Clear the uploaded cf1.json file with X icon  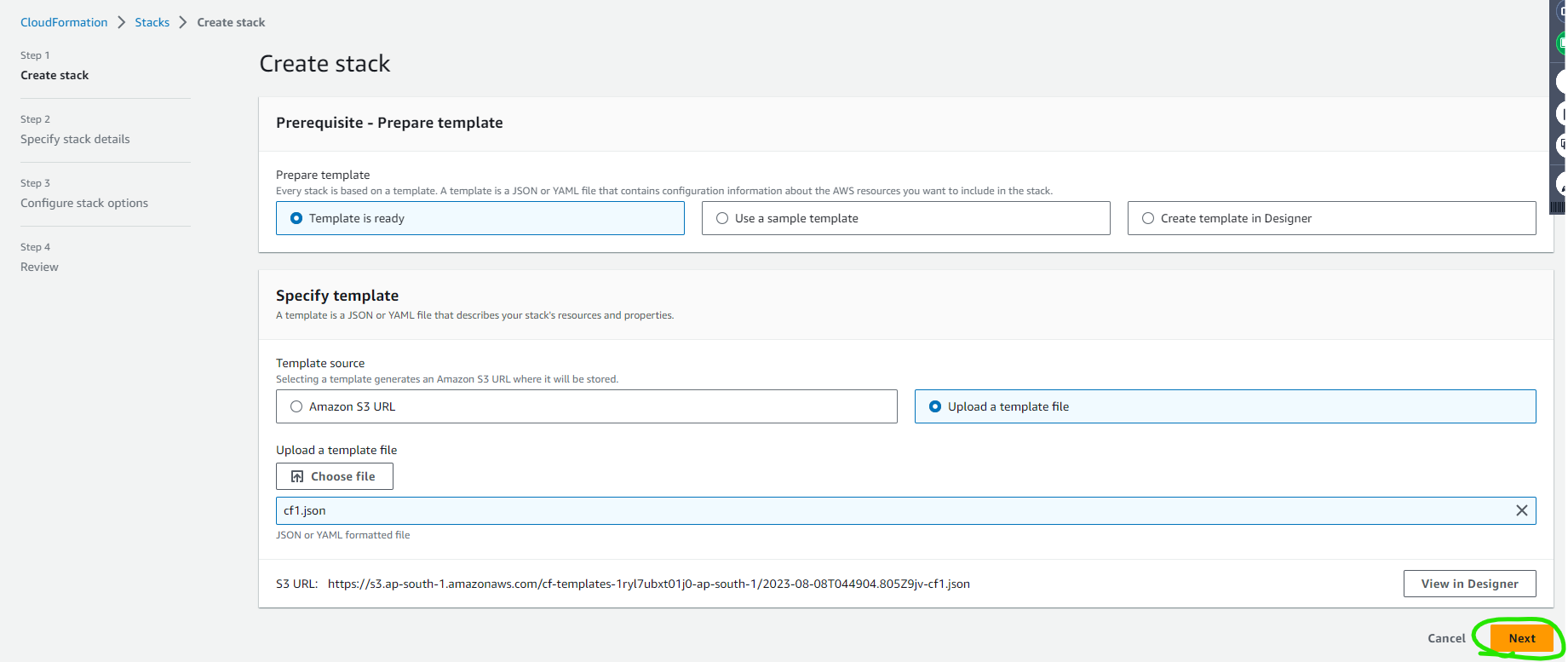pos(1521,510)
